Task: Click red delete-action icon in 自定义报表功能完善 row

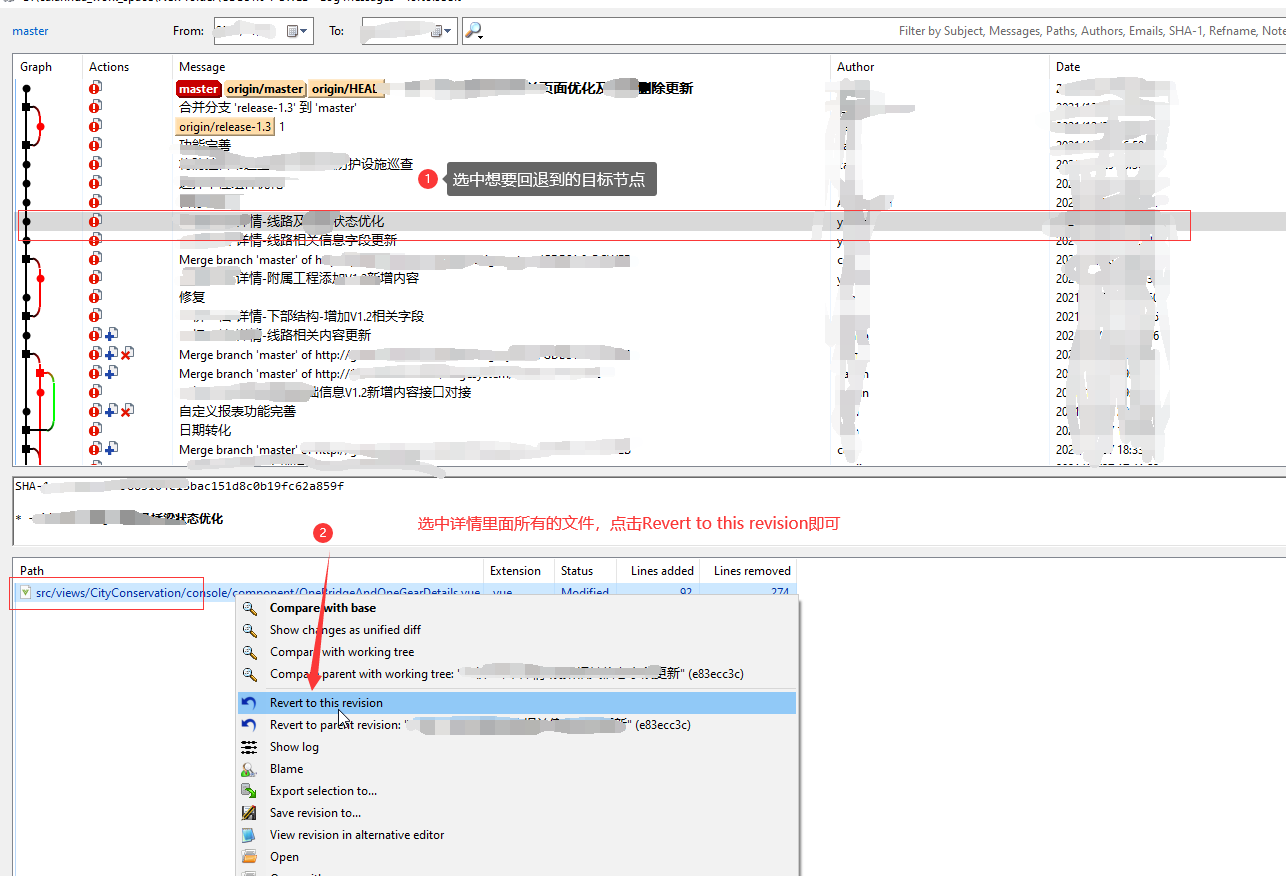Action: (x=127, y=411)
